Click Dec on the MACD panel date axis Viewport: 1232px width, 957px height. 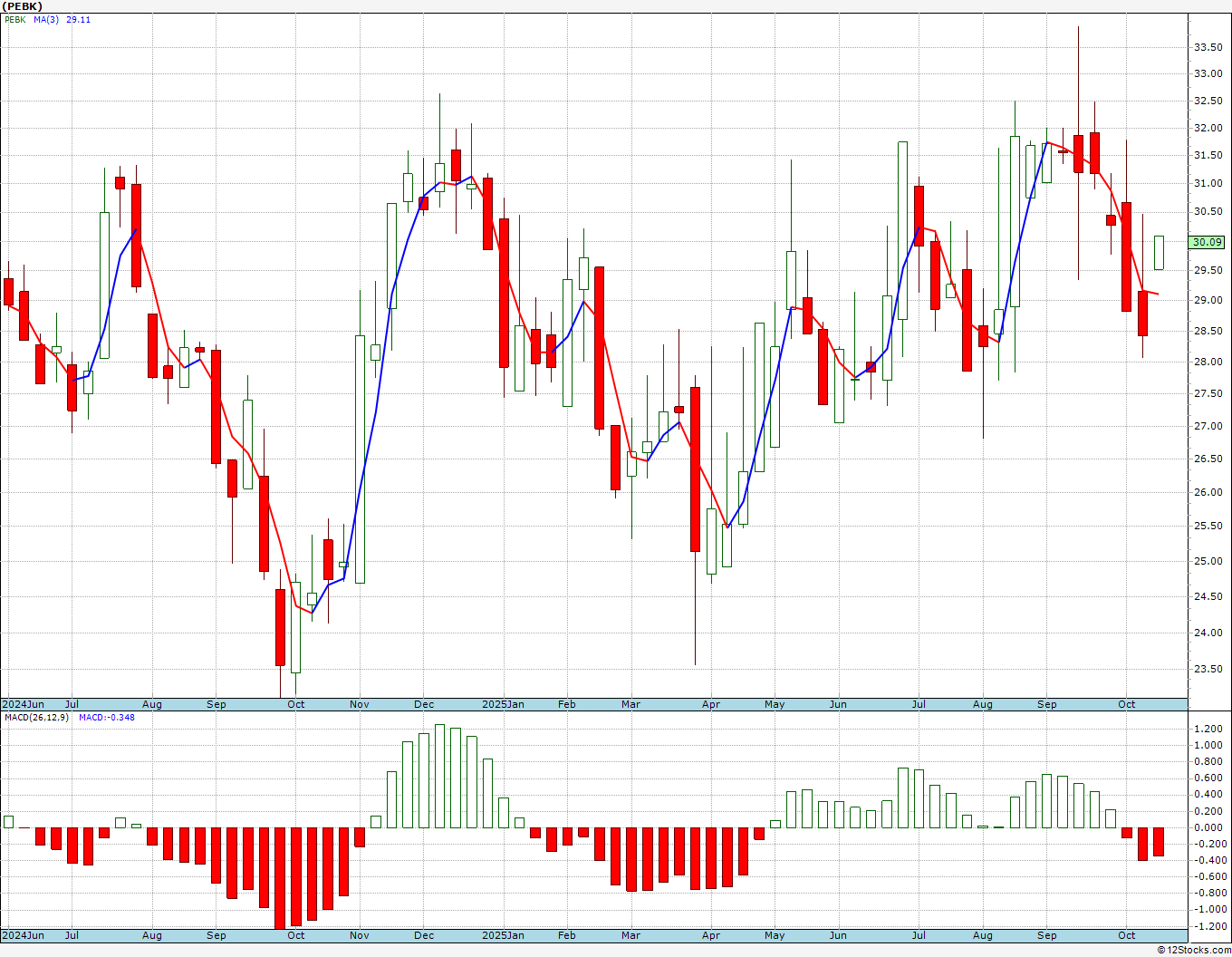click(x=424, y=935)
